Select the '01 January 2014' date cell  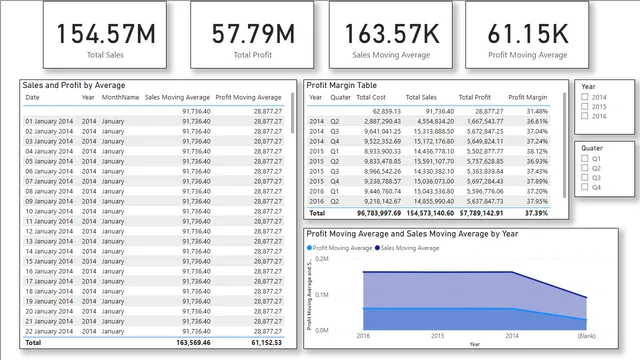49,121
